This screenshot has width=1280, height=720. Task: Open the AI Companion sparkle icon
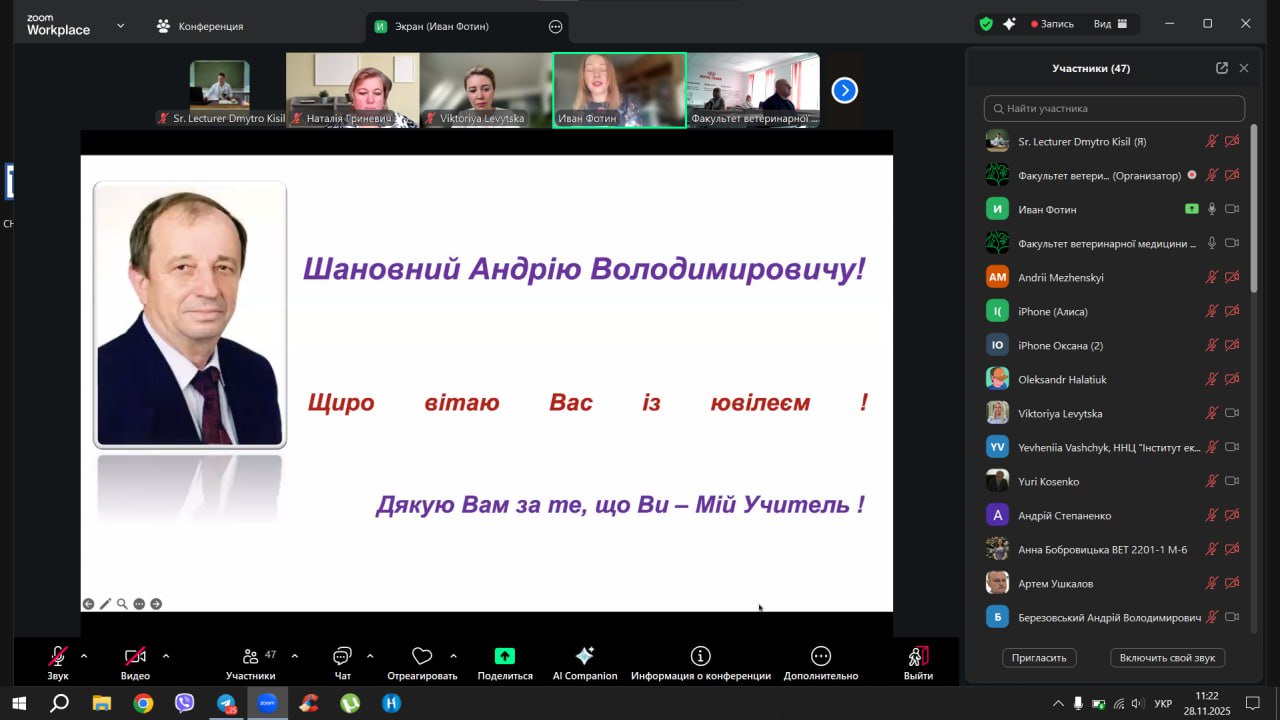pos(585,656)
